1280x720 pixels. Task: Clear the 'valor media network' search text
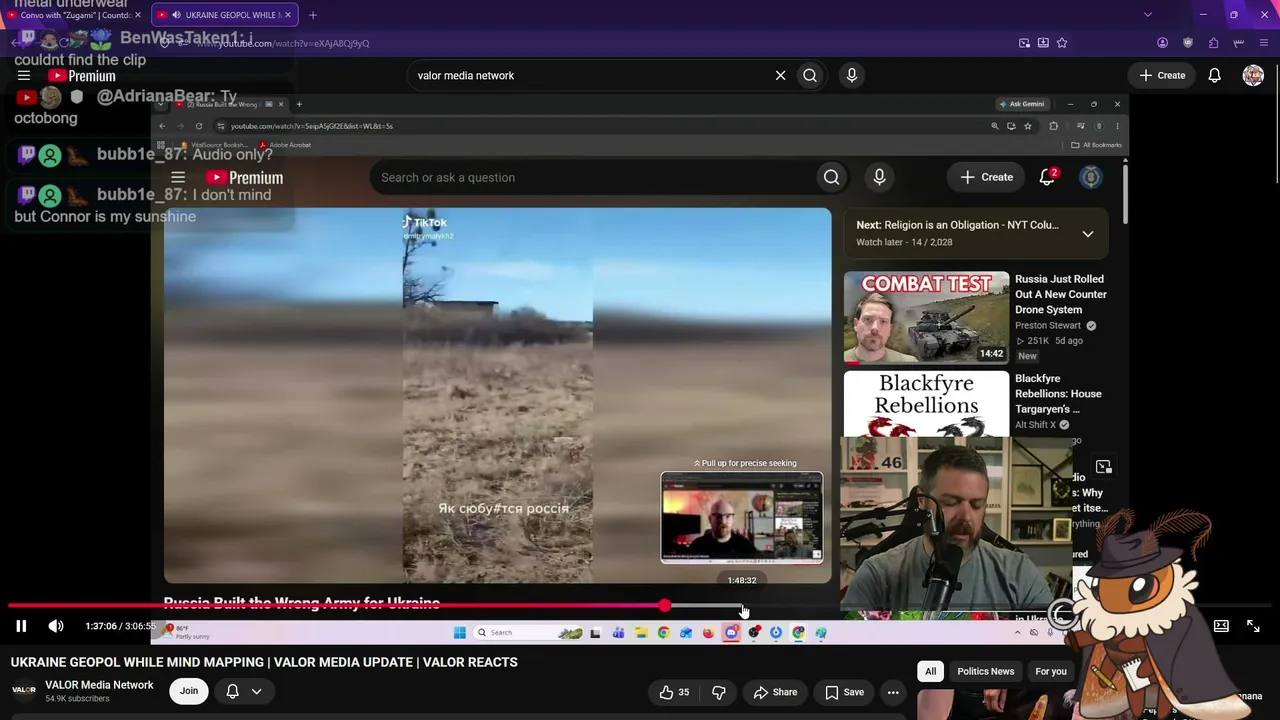(x=780, y=75)
